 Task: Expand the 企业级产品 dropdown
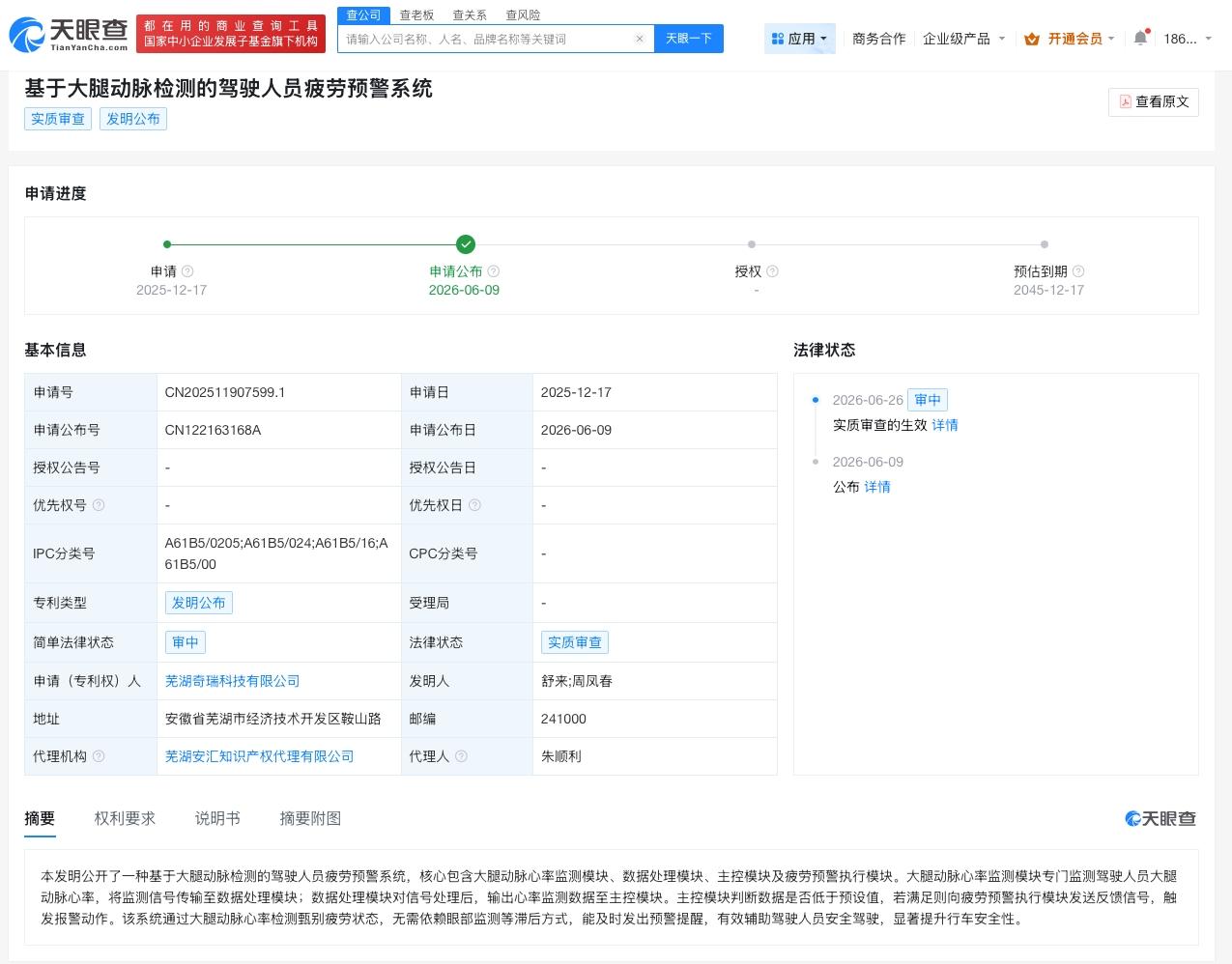pos(963,39)
